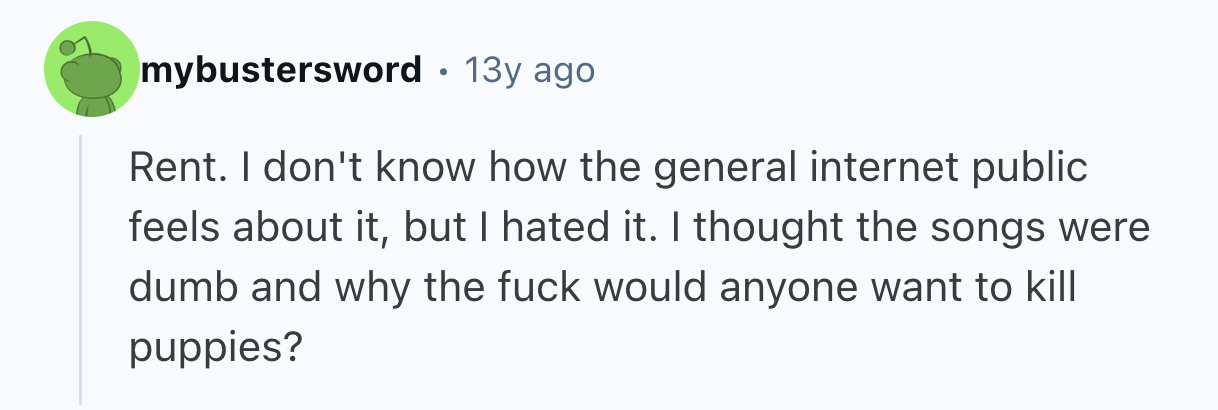Open the mybustersword user profile link
The image size is (1218, 410).
(282, 71)
